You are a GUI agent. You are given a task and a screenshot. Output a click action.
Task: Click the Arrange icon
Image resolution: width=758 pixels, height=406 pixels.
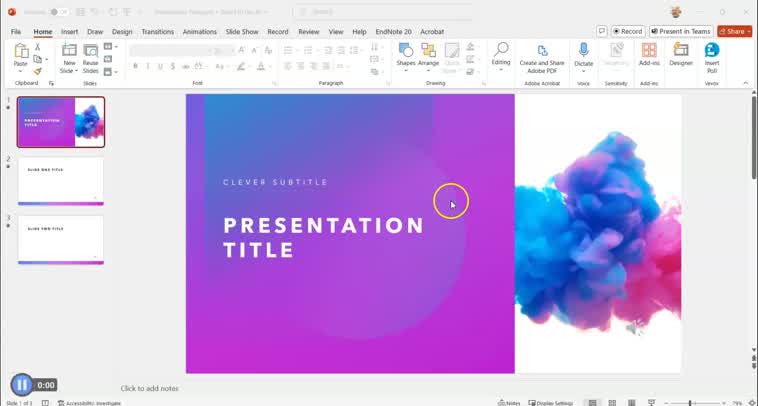point(428,50)
